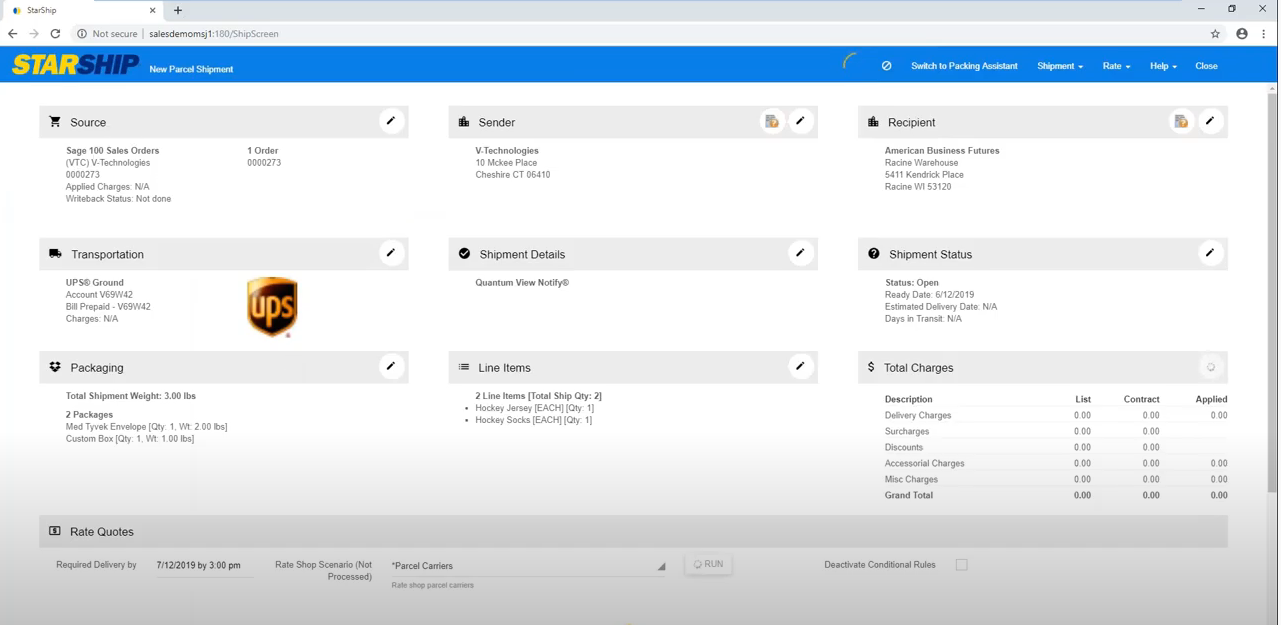Click 'Total Shipment Weight: 3.00 lbs' text
Image resolution: width=1281 pixels, height=625 pixels.
[x=131, y=396]
